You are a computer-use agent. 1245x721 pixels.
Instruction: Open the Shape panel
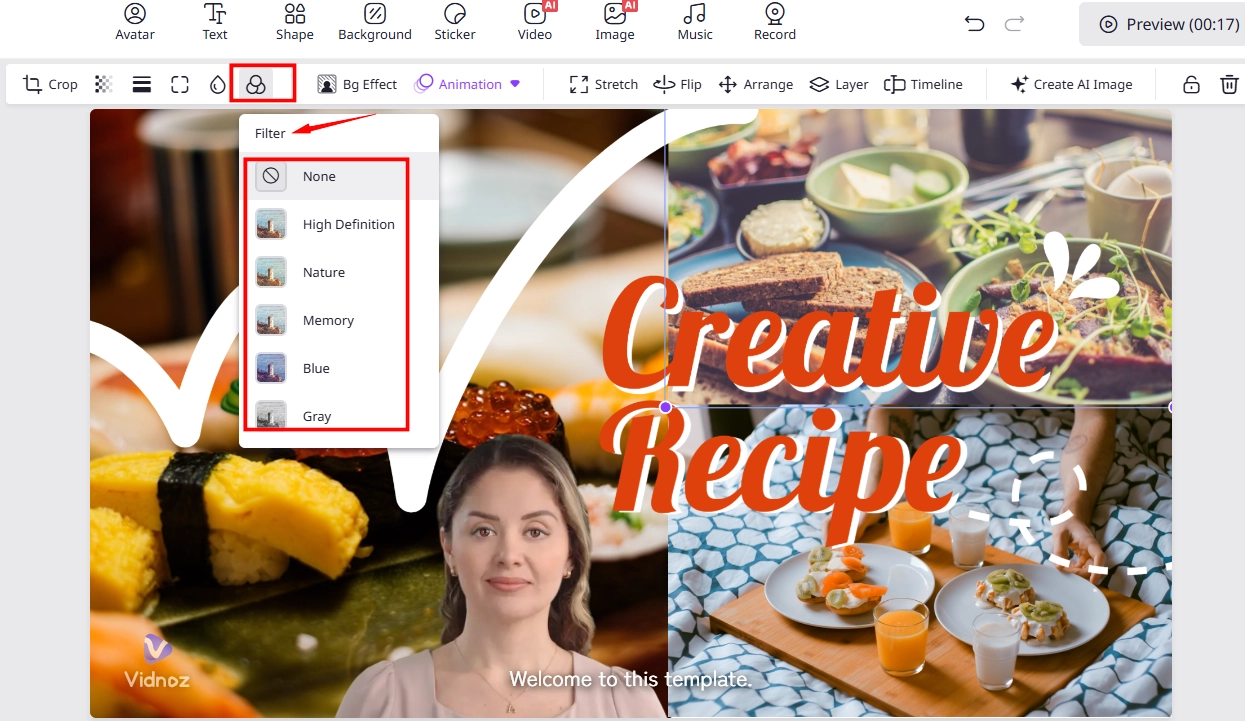click(294, 22)
